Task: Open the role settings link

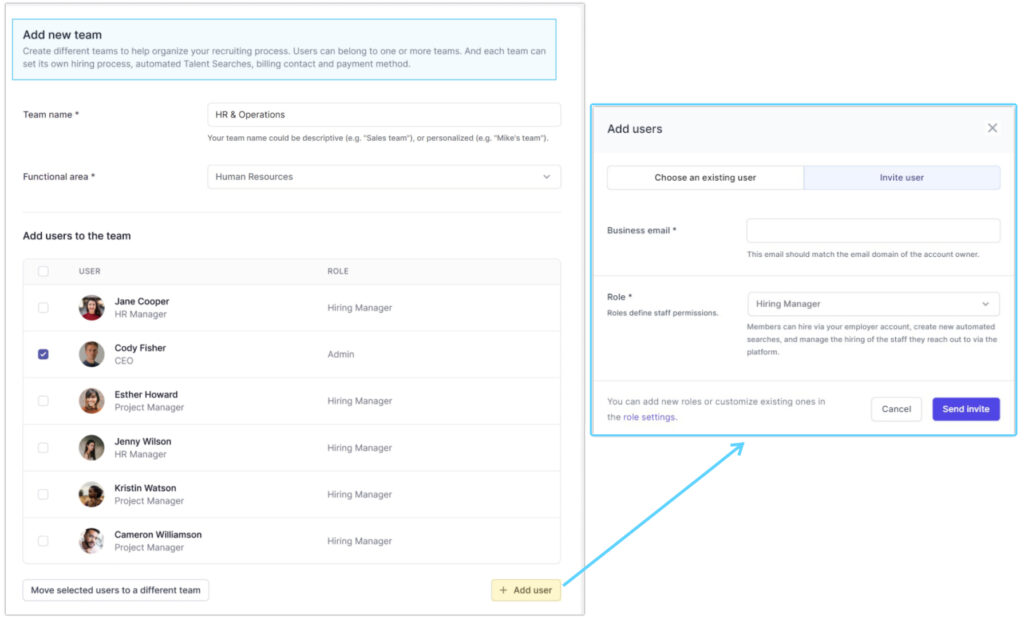Action: point(649,417)
